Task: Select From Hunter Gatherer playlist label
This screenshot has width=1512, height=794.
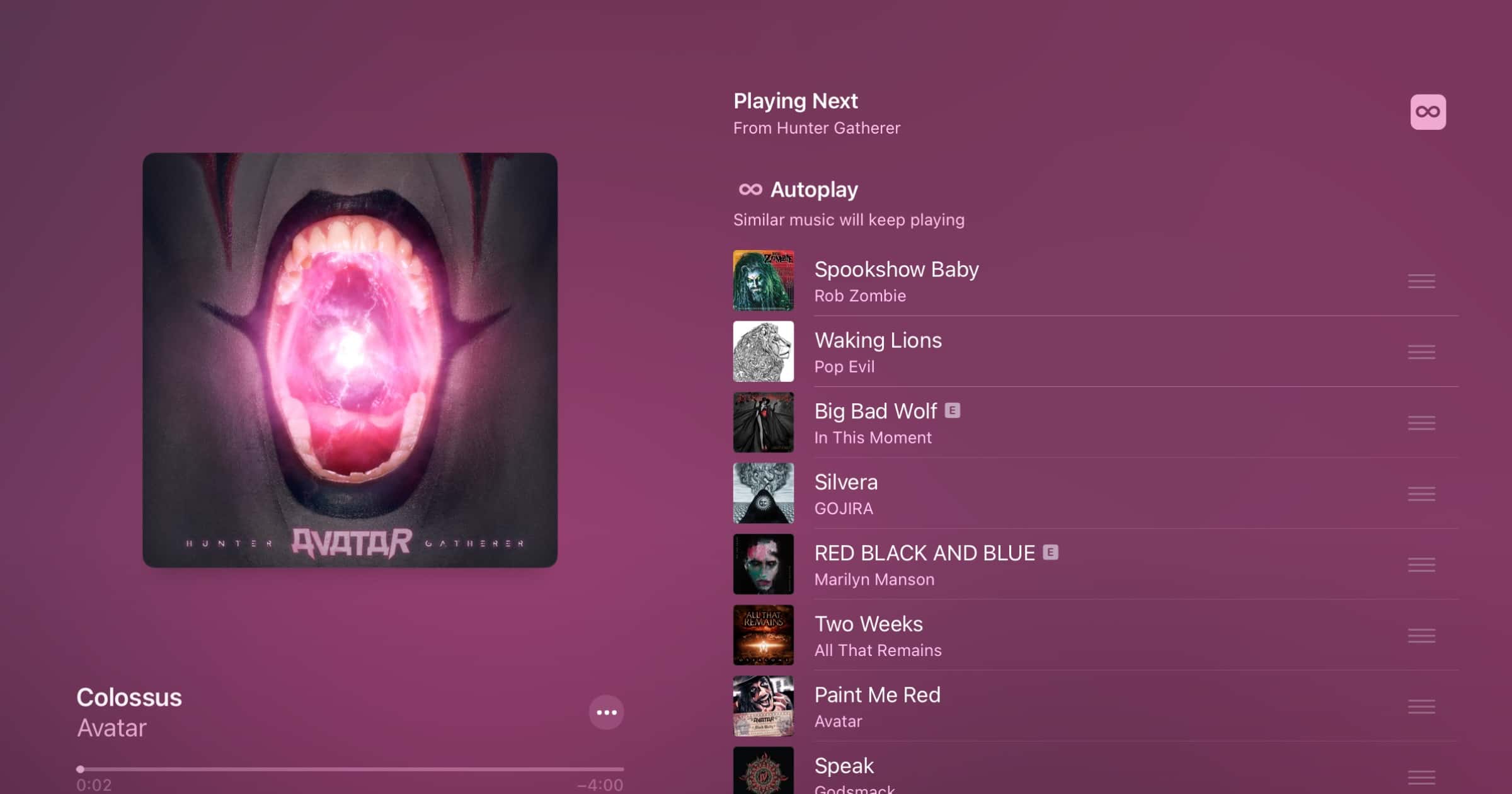Action: pyautogui.click(x=816, y=127)
